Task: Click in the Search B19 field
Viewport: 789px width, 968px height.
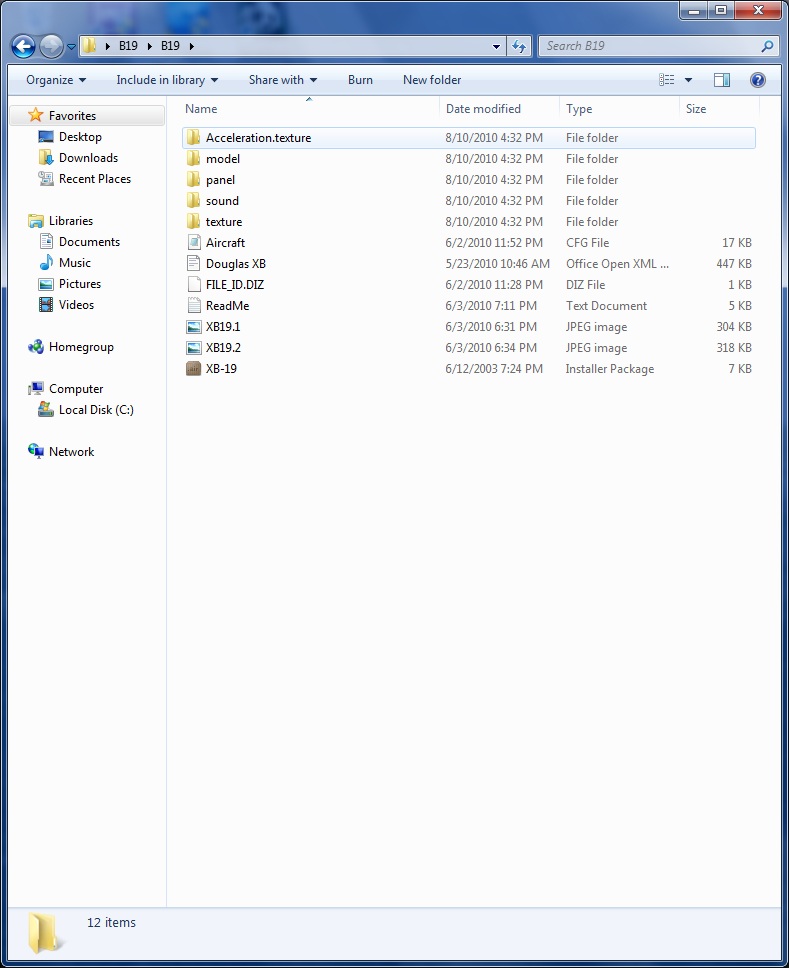Action: pos(650,46)
